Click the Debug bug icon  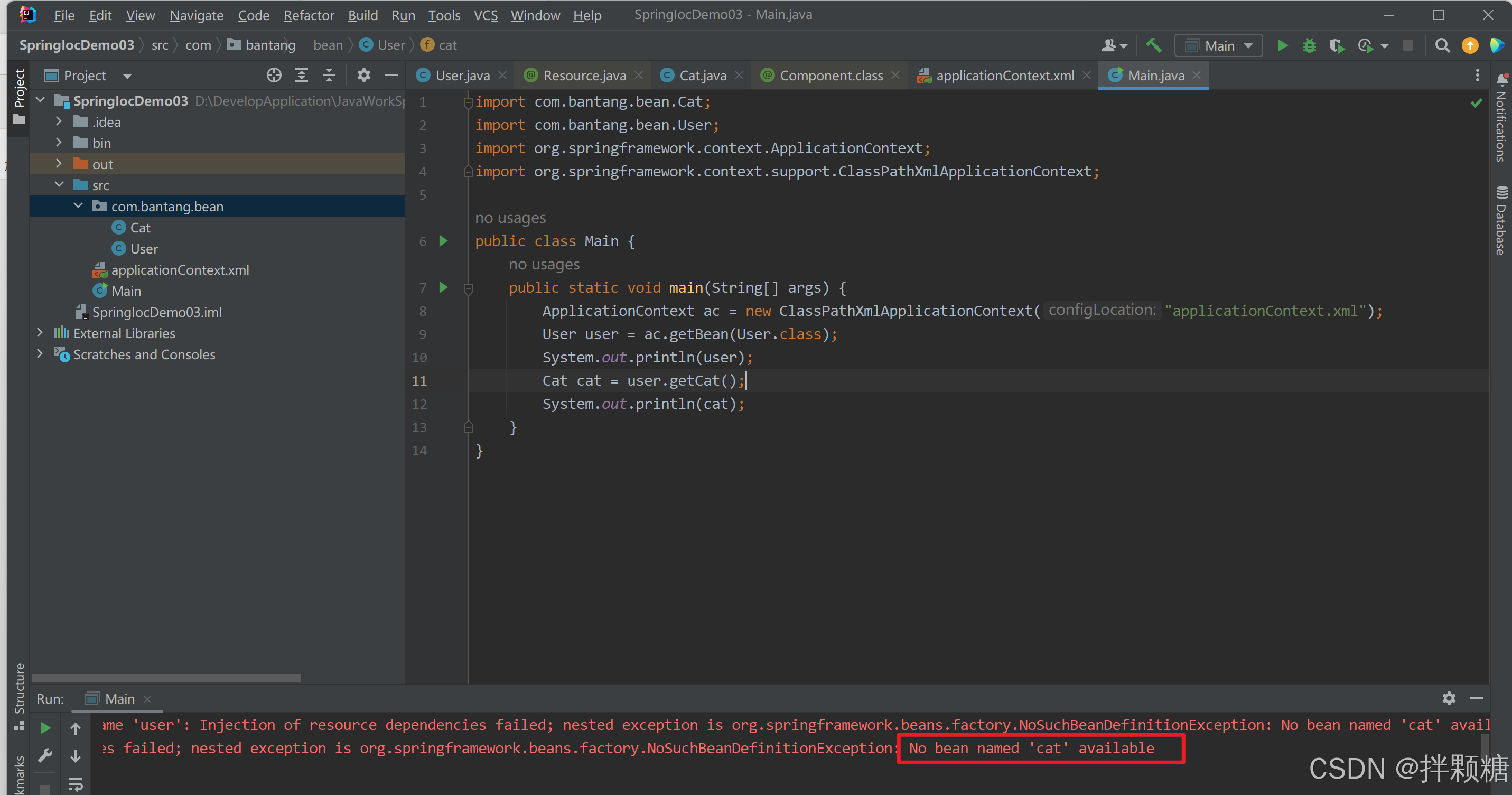click(x=1310, y=46)
